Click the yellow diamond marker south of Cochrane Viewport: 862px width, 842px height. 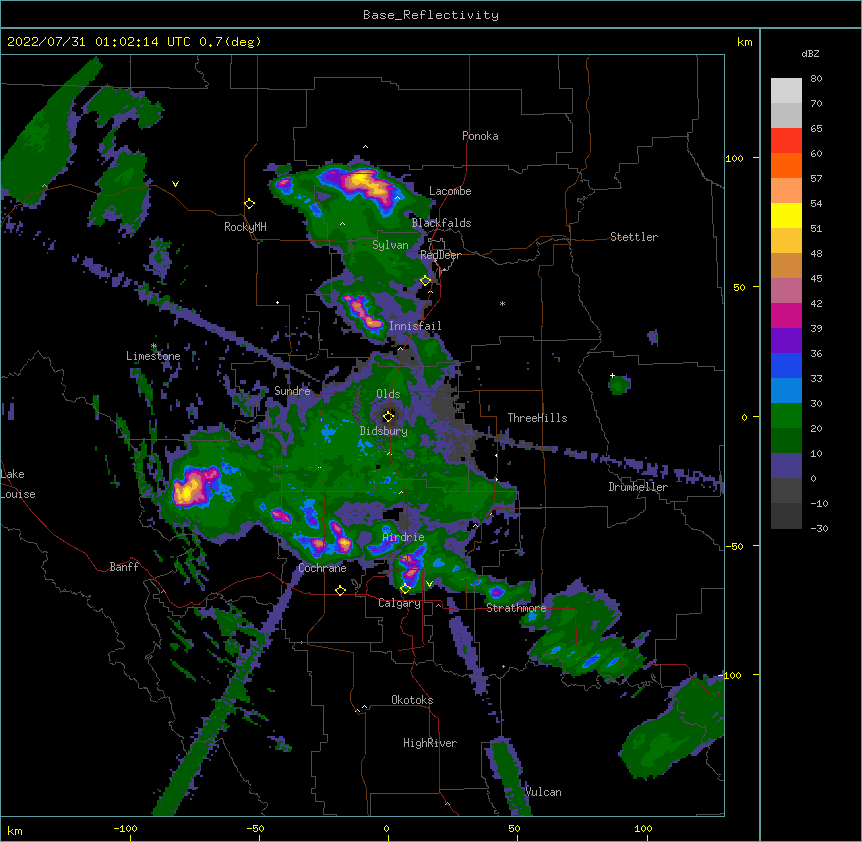click(340, 591)
